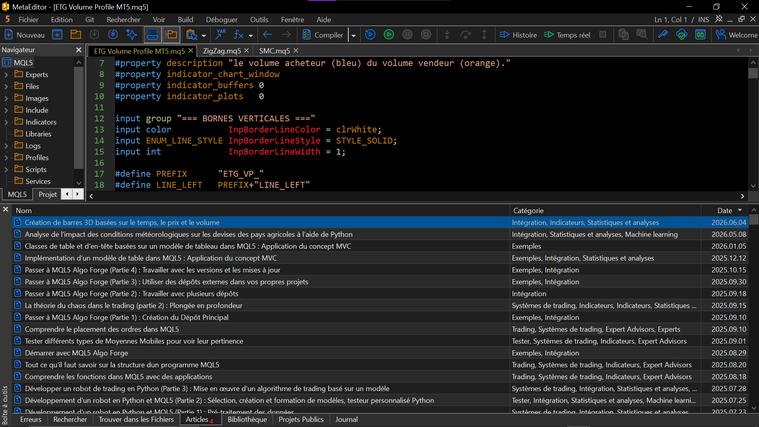759x427 pixels.
Task: Close the Navigateur panel
Action: [79, 50]
